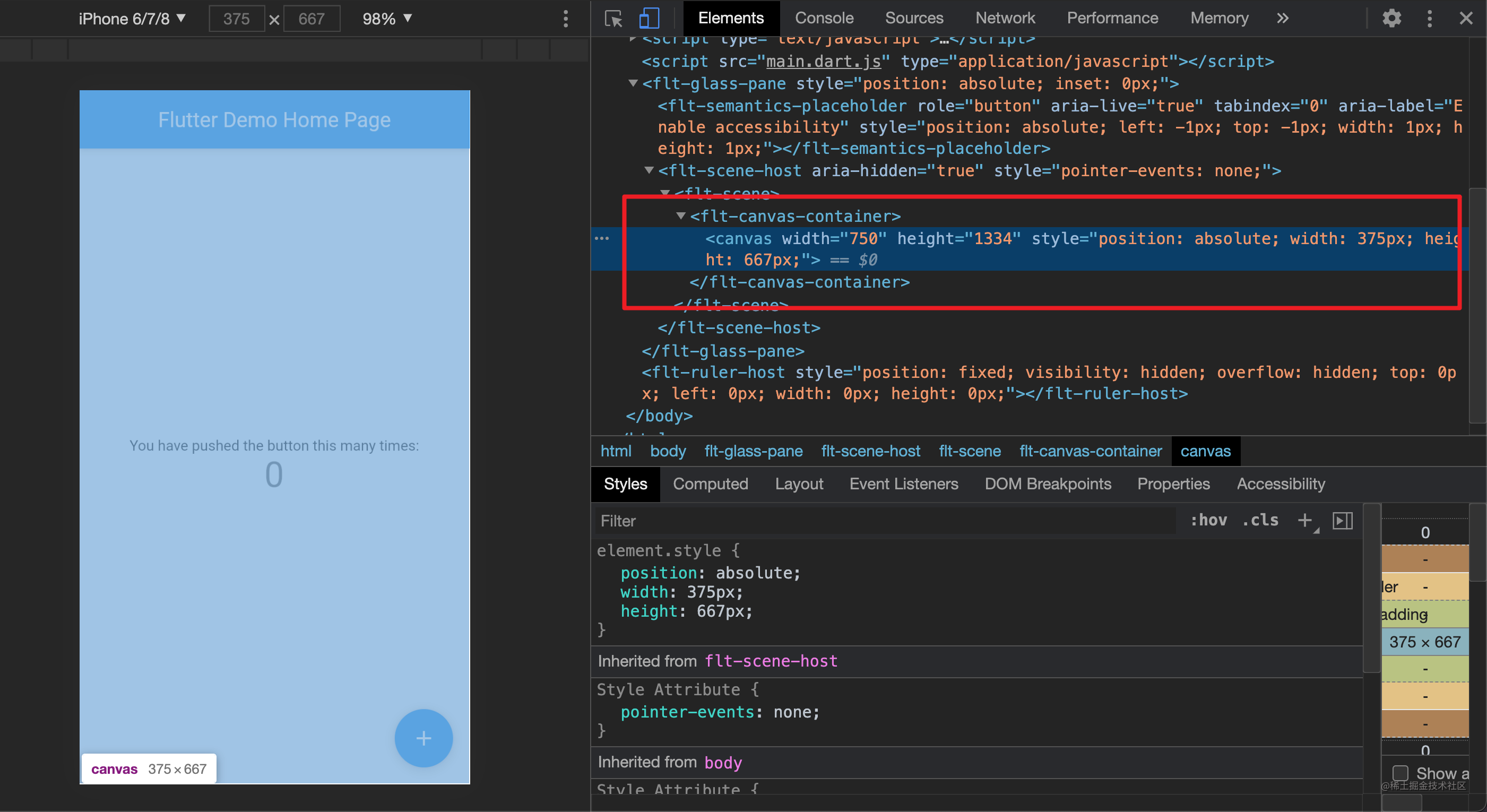Switch to the Sources tab
1487x812 pixels.
pos(914,19)
